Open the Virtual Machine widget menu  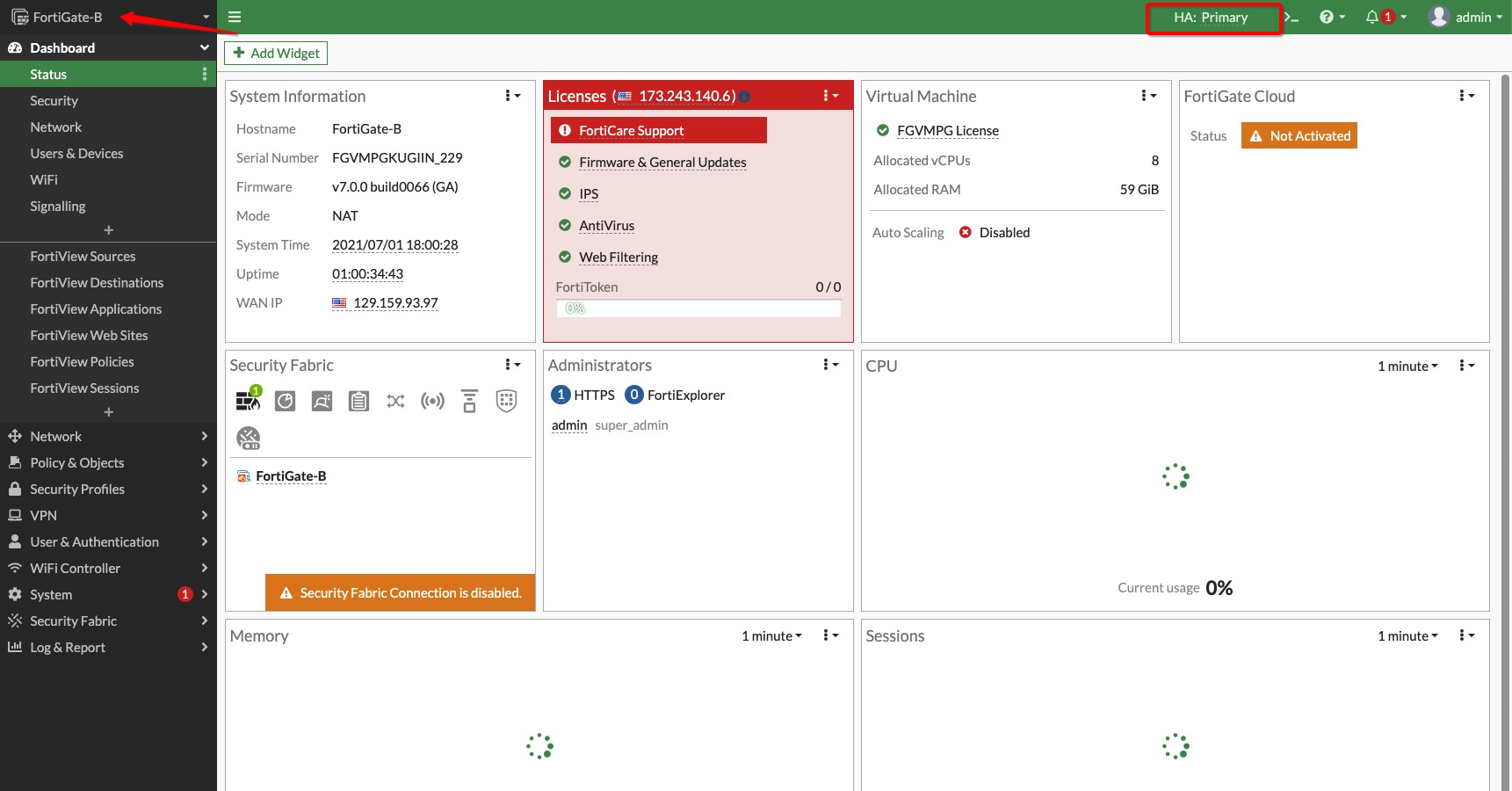1149,96
